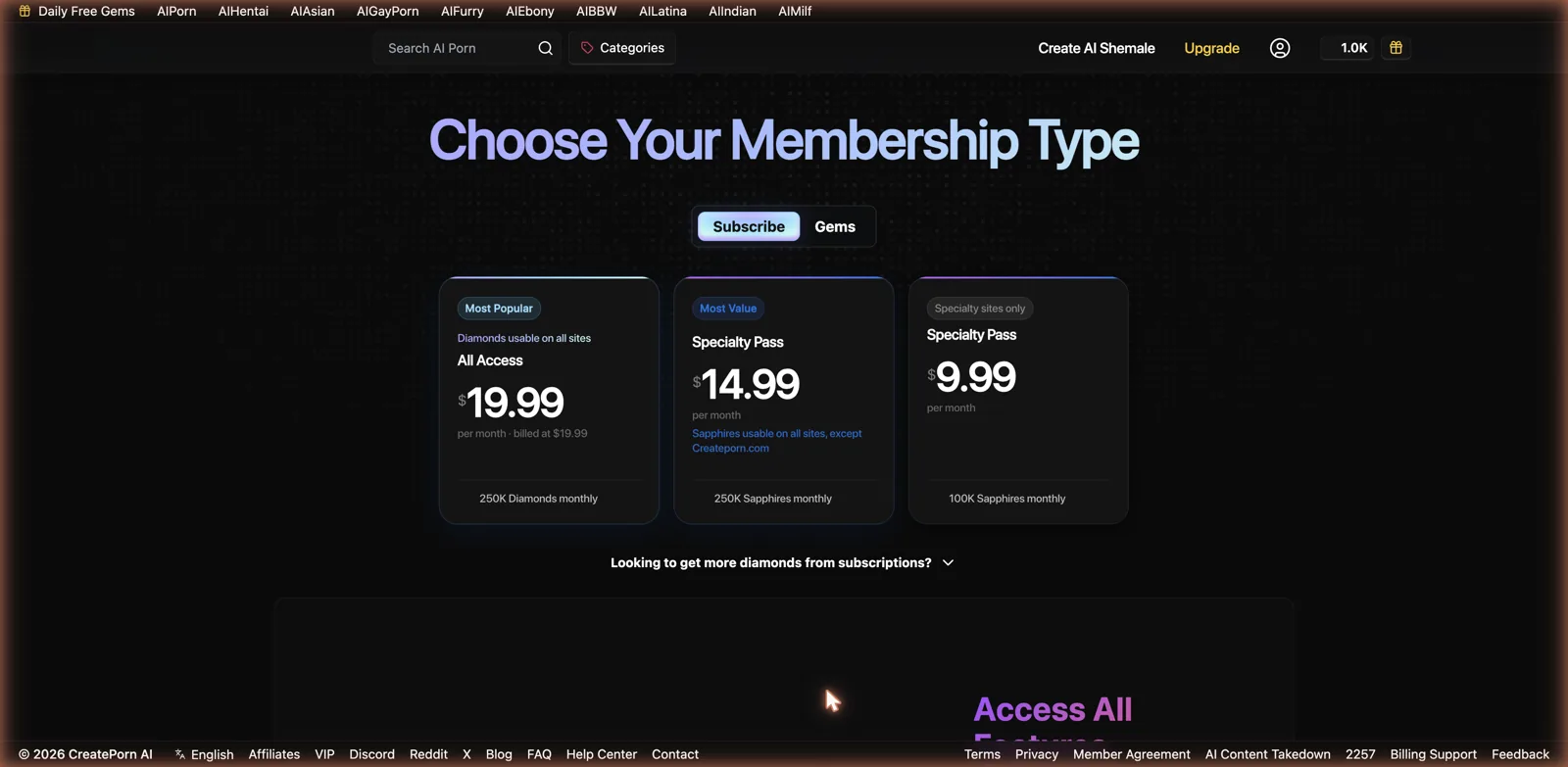Open the FAQ footer link
The width and height of the screenshot is (1568, 767).
[x=539, y=754]
